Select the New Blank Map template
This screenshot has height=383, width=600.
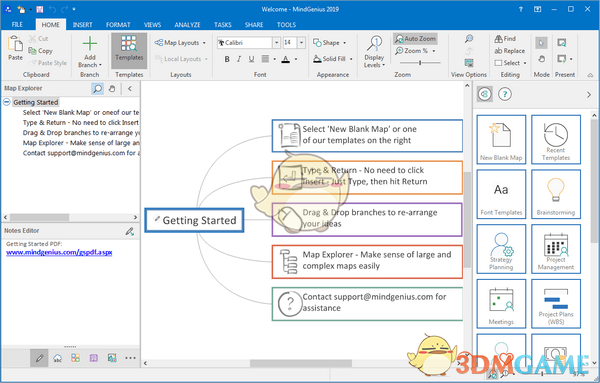click(x=501, y=140)
